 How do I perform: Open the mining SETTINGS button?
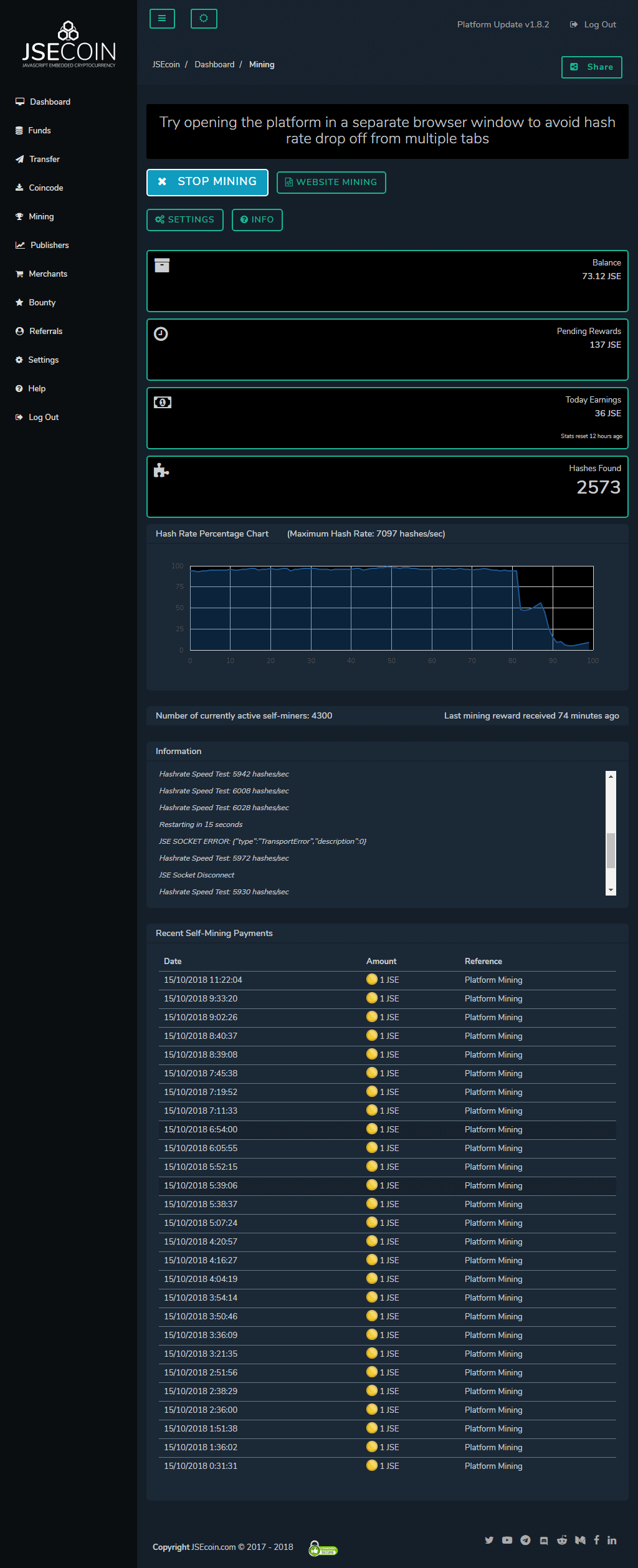coord(185,220)
